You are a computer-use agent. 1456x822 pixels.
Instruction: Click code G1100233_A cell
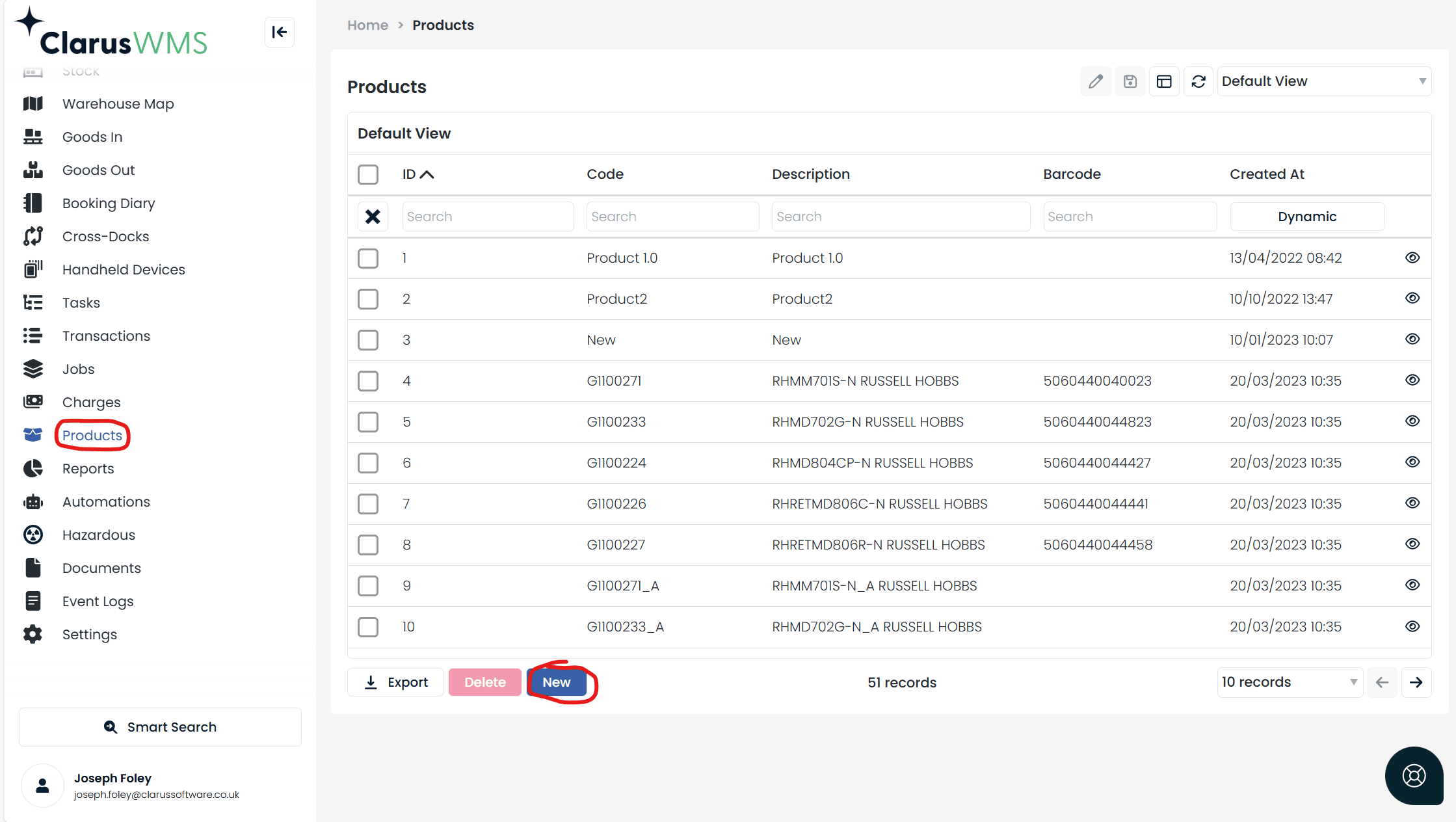tap(625, 627)
